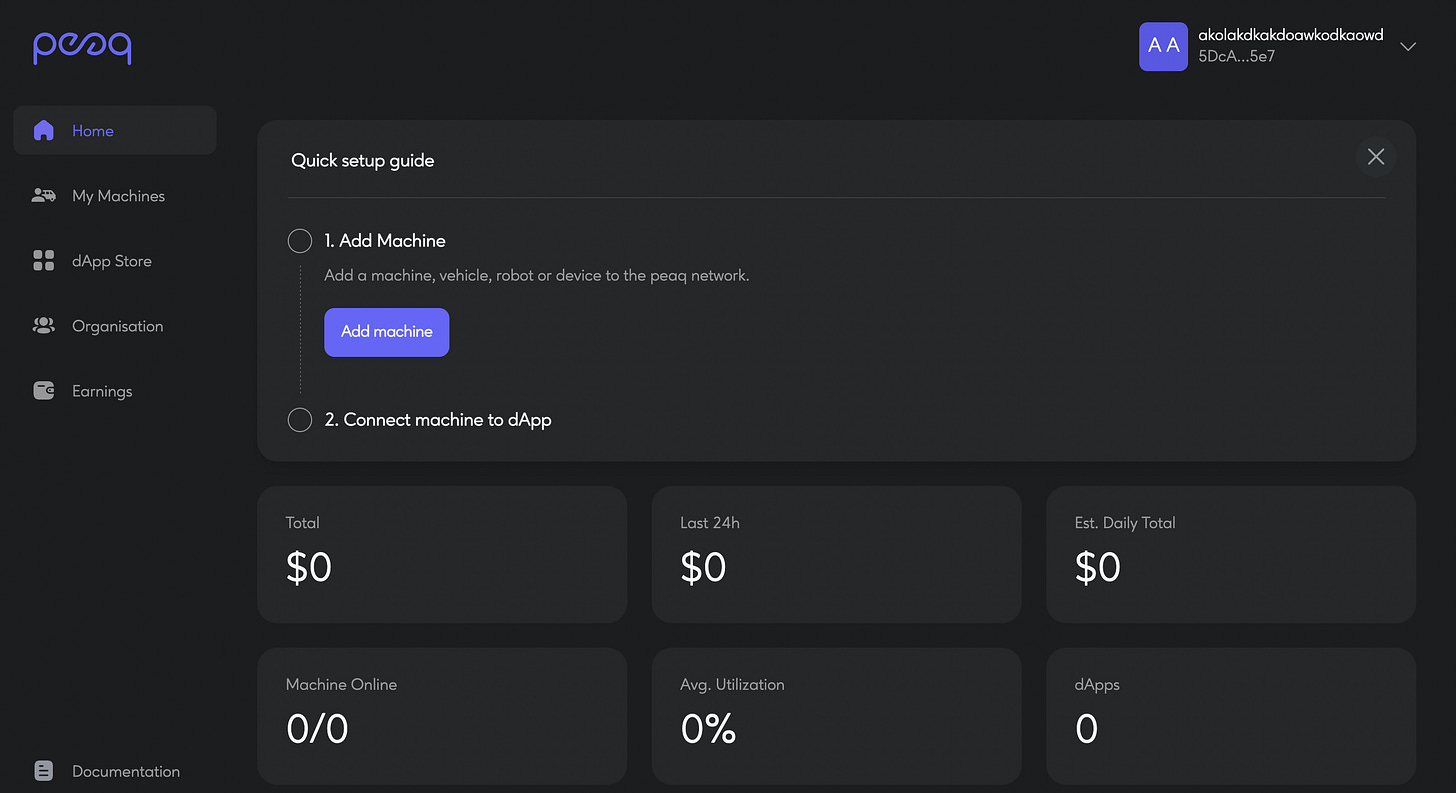
Task: Click the dApps 0 card
Action: (x=1231, y=716)
